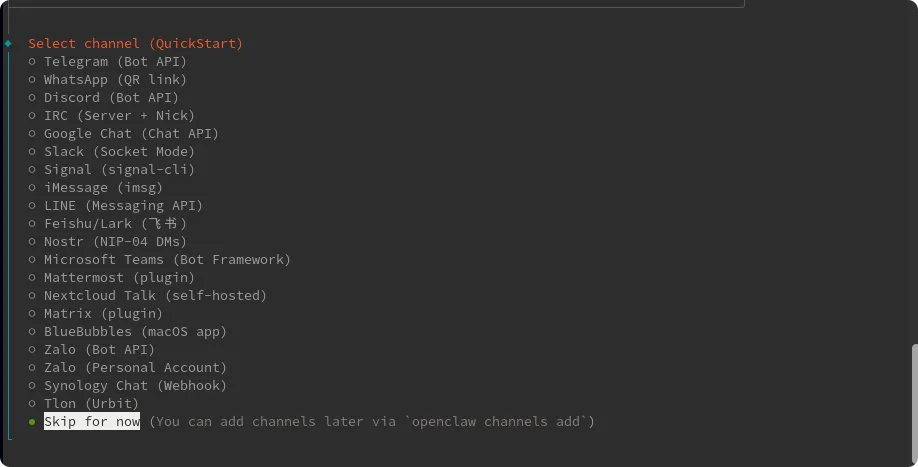Select Discord (Bot API) channel option
This screenshot has height=467, width=918.
111,98
